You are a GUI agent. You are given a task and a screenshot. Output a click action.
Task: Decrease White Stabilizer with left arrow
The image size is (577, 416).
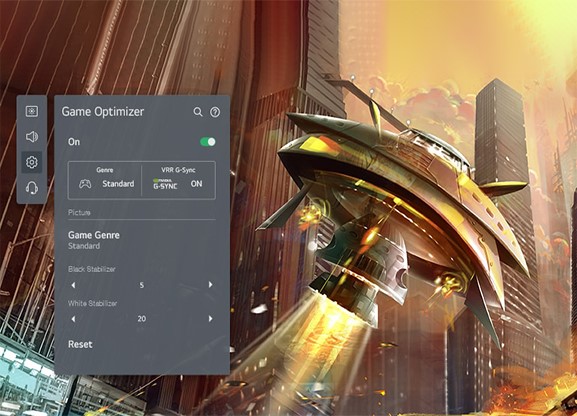(73, 318)
